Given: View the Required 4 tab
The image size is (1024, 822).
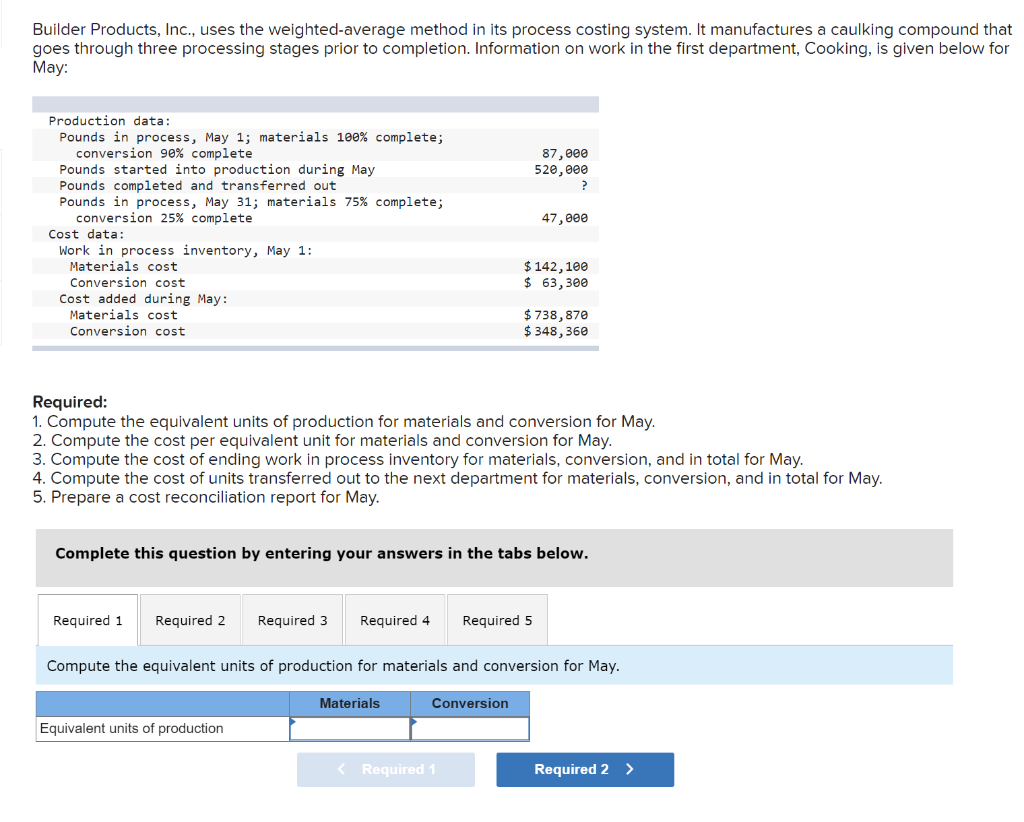Looking at the screenshot, I should [394, 619].
